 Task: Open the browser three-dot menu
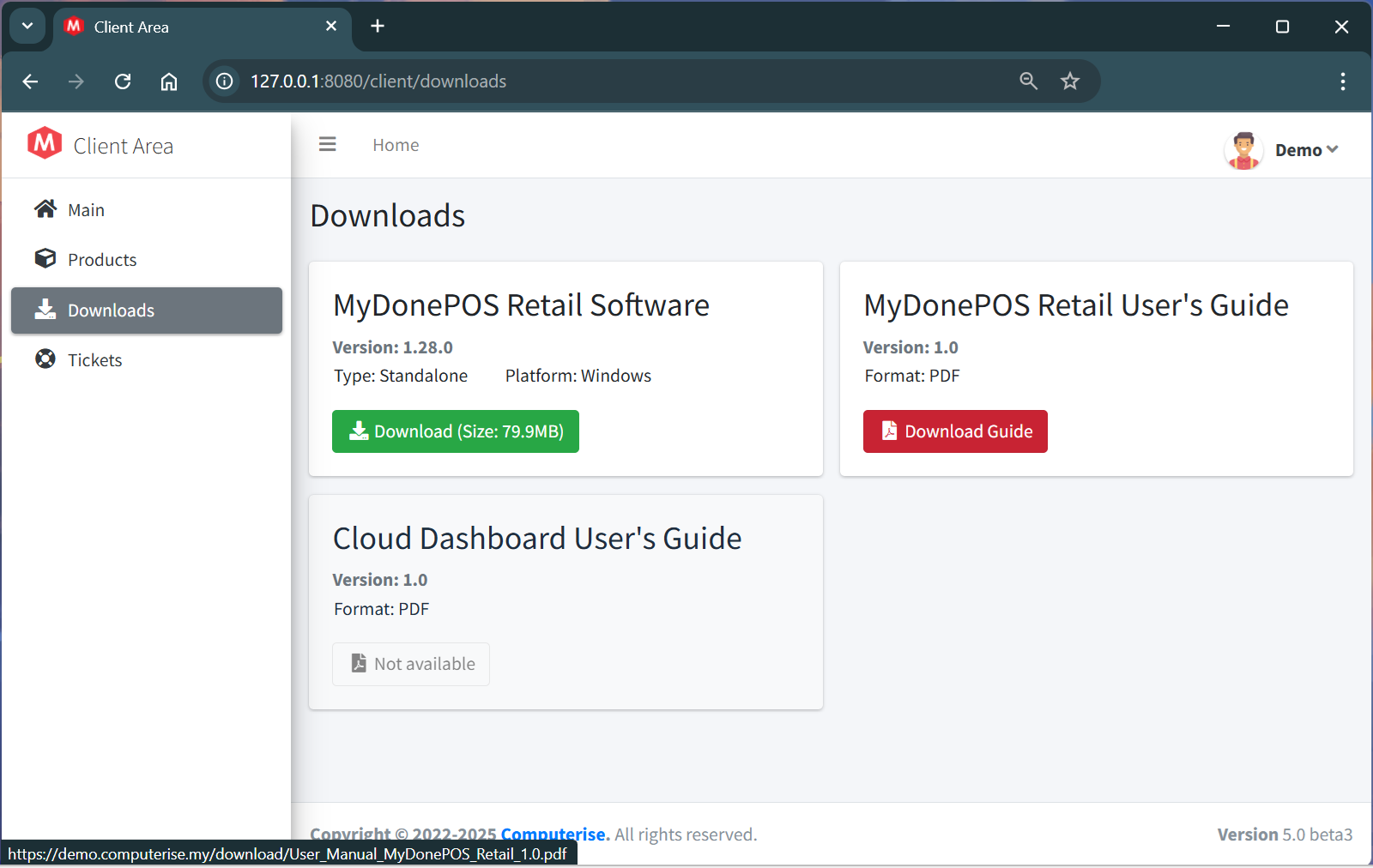tap(1342, 81)
